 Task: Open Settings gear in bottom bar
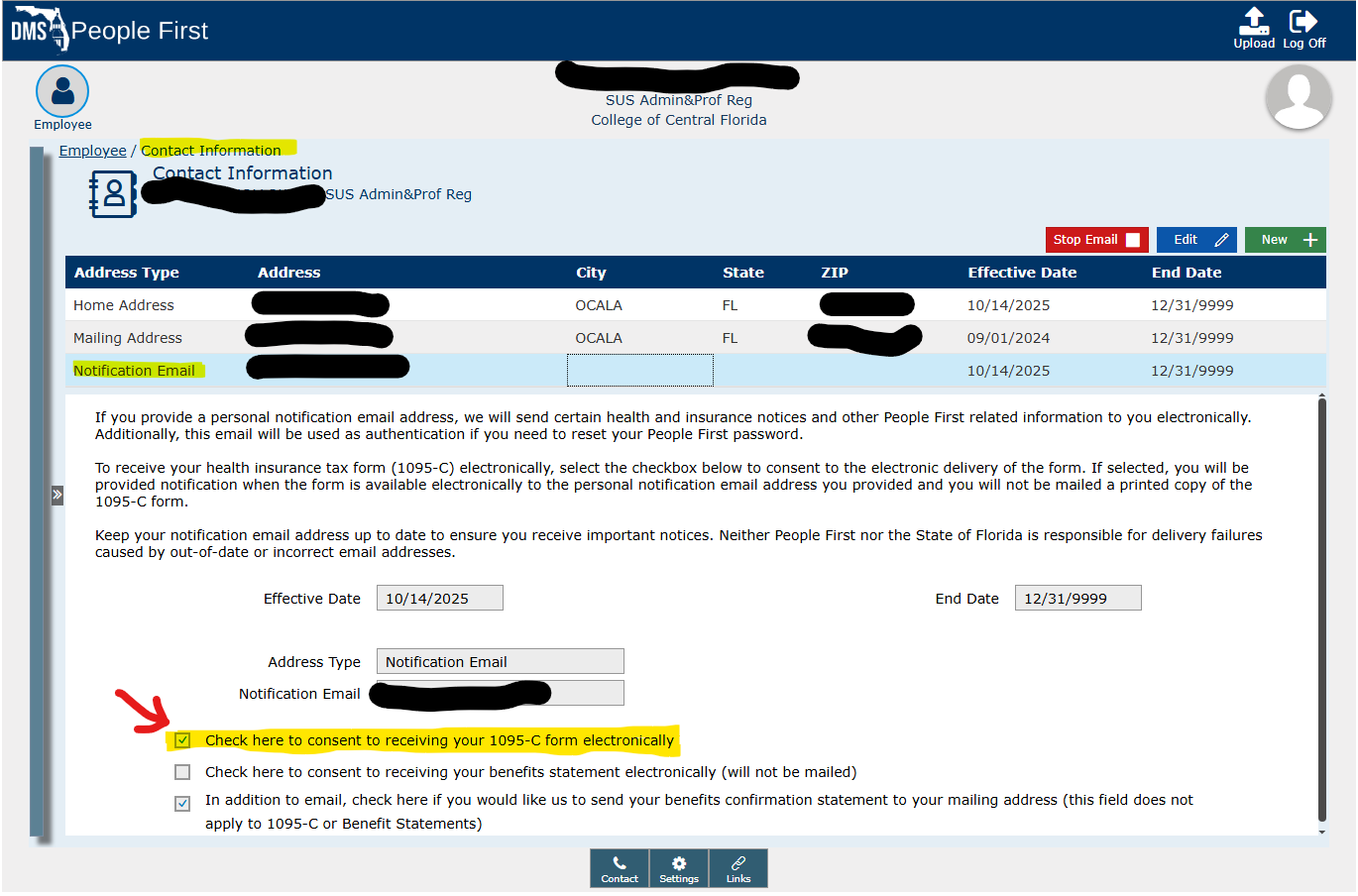point(679,868)
